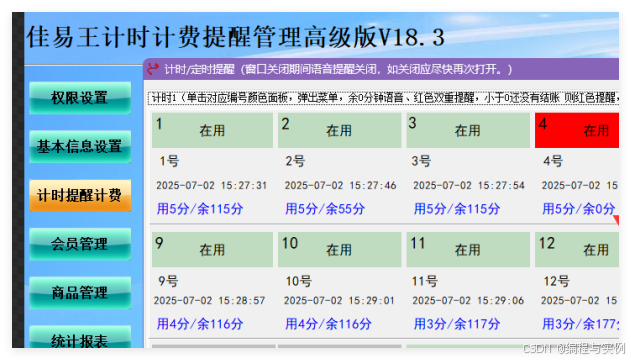Viewport: 631px width, 360px height.
Task: Click 用5分/余115分 under panel 3号
Action: click(x=457, y=209)
